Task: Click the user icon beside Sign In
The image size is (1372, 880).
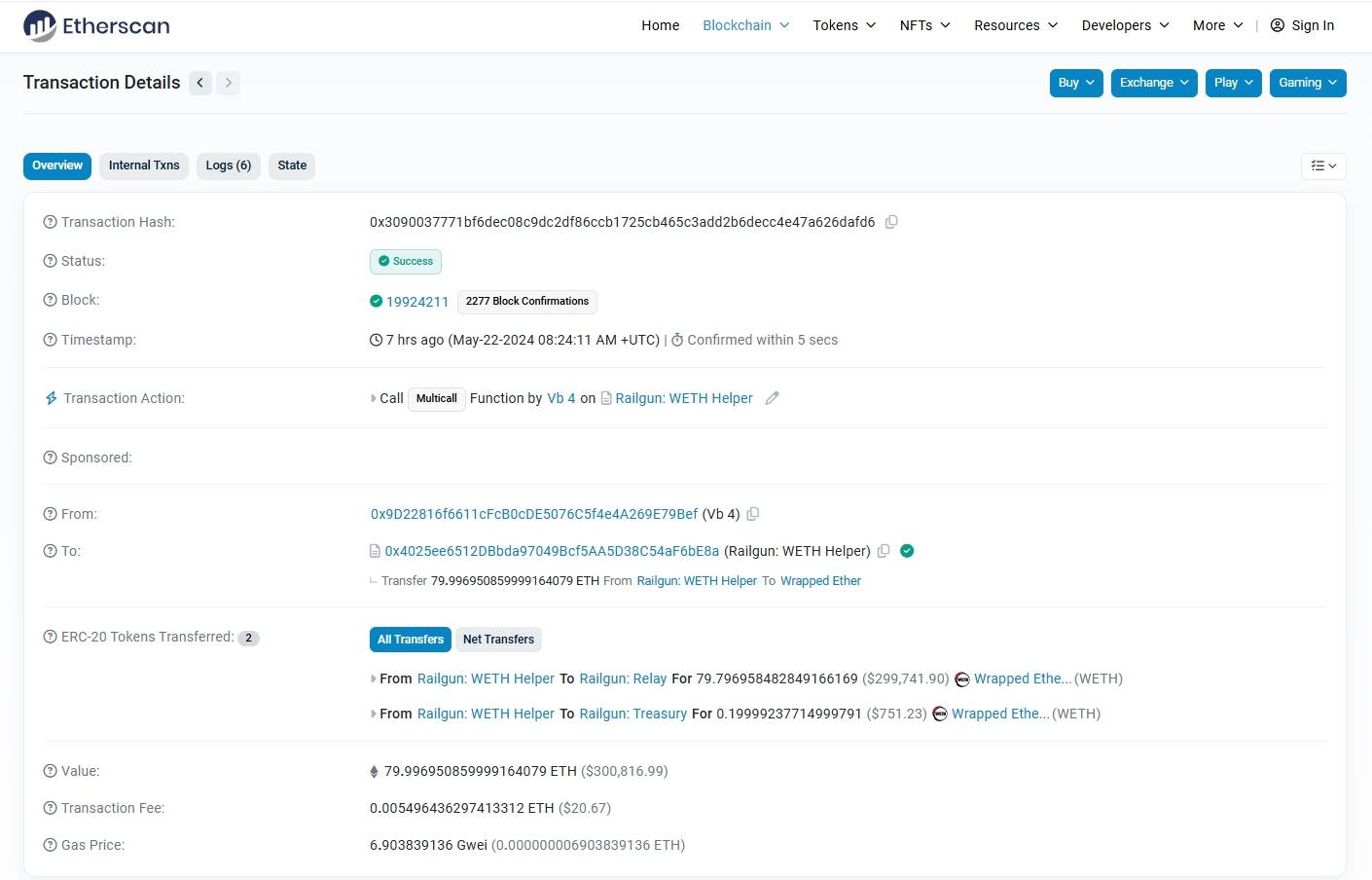Action: [1278, 25]
